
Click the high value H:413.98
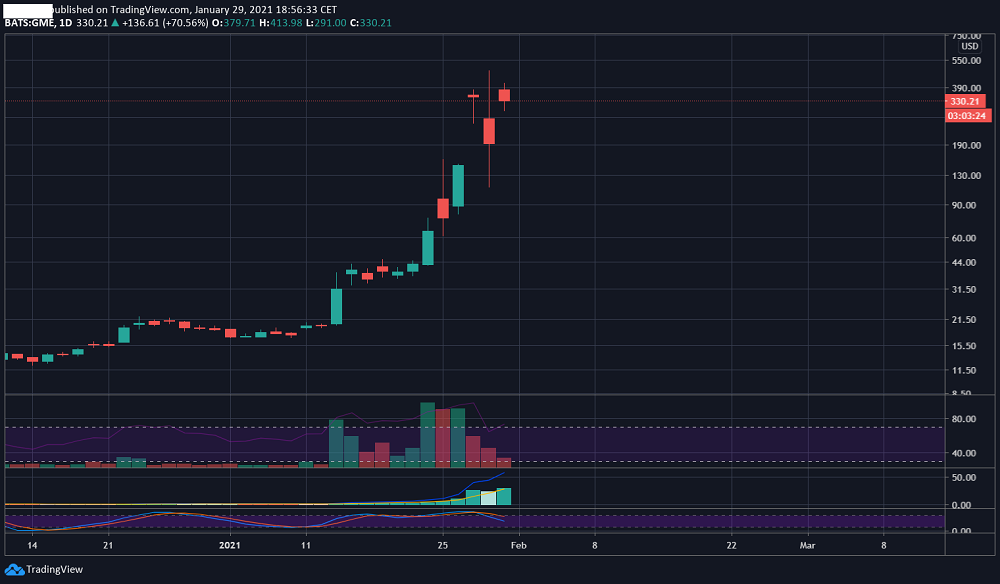coord(281,23)
